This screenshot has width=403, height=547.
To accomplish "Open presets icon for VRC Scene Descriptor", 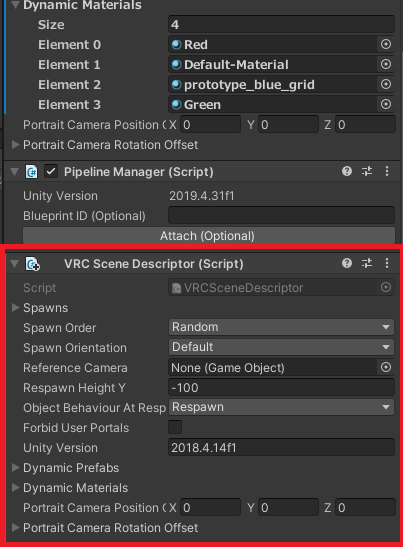I will point(367,263).
